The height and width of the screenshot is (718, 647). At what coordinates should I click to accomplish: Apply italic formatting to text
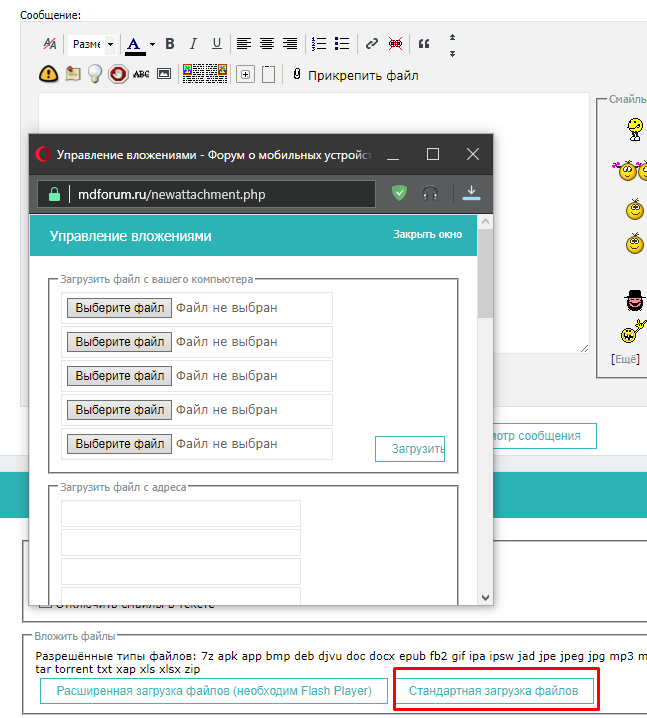[x=192, y=44]
